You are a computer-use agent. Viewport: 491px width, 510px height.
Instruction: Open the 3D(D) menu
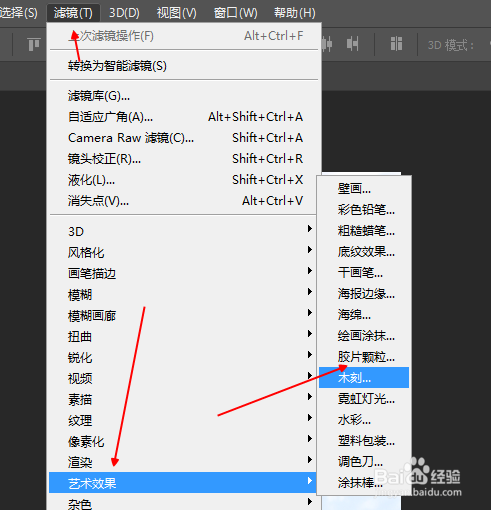point(124,13)
